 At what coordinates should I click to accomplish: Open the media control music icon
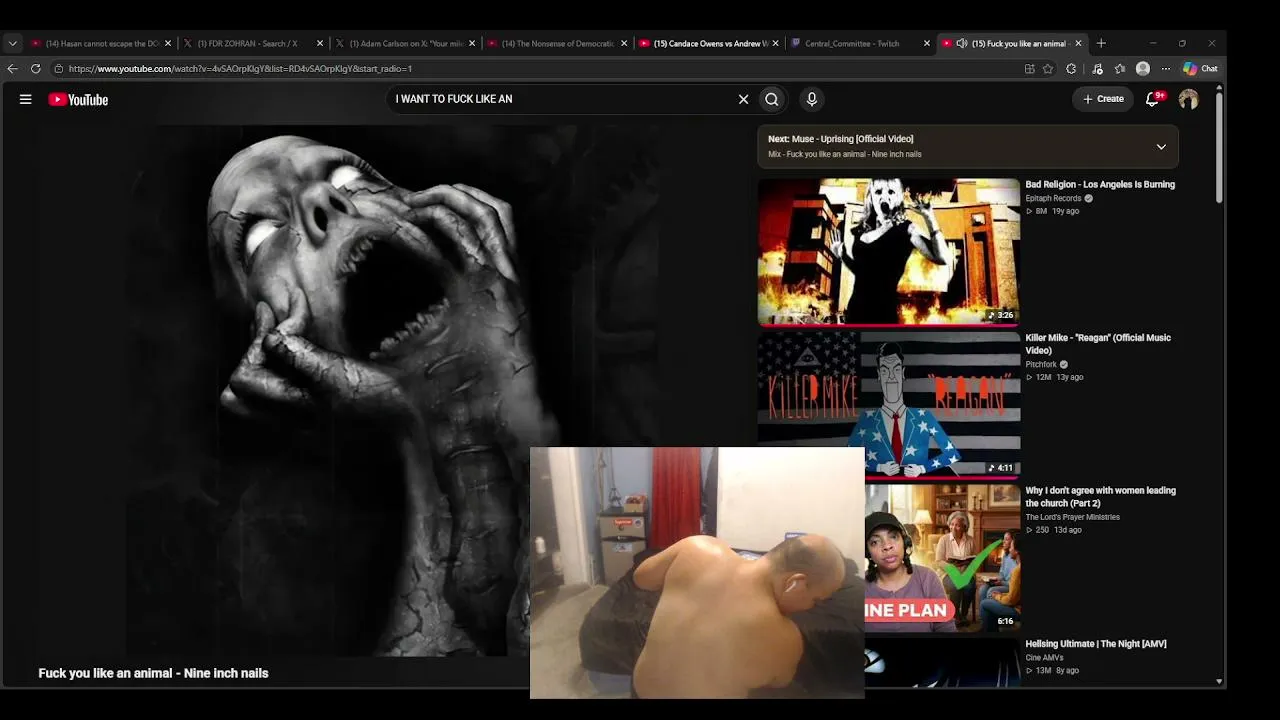click(x=1098, y=69)
